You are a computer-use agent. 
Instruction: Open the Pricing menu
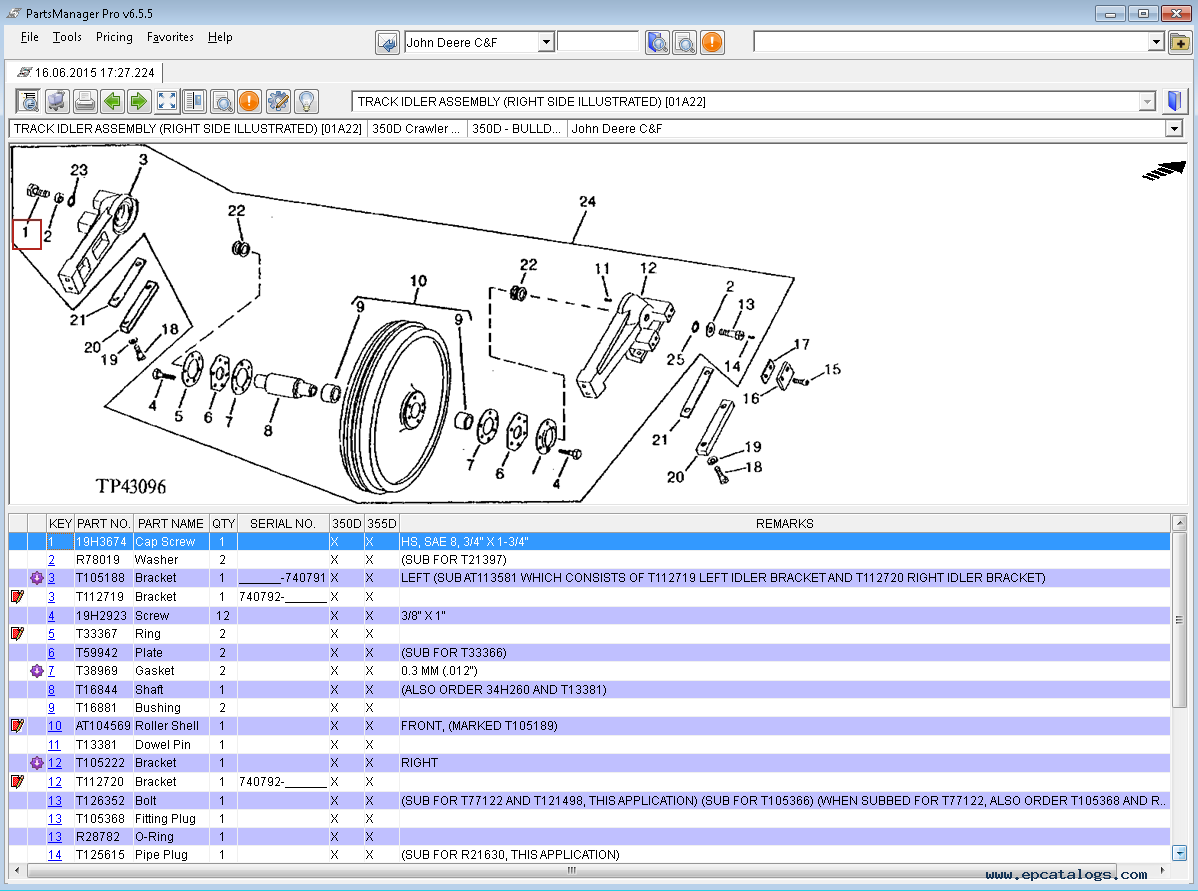pos(114,37)
